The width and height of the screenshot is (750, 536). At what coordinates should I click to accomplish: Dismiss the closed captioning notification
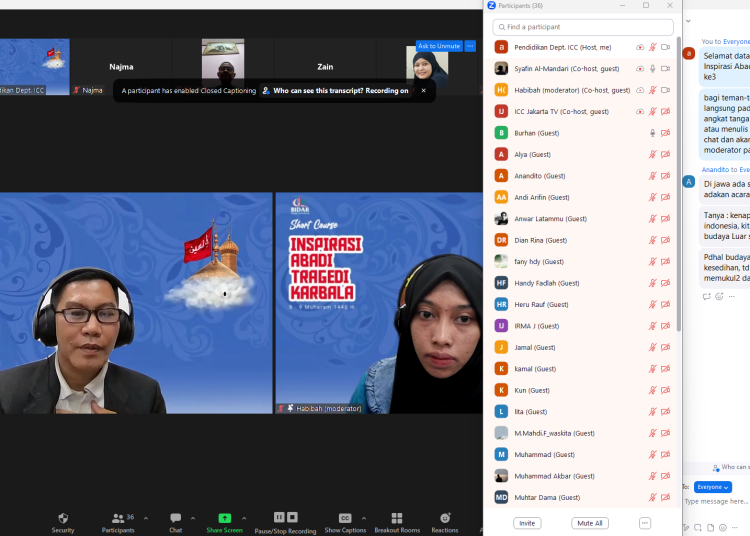click(423, 90)
